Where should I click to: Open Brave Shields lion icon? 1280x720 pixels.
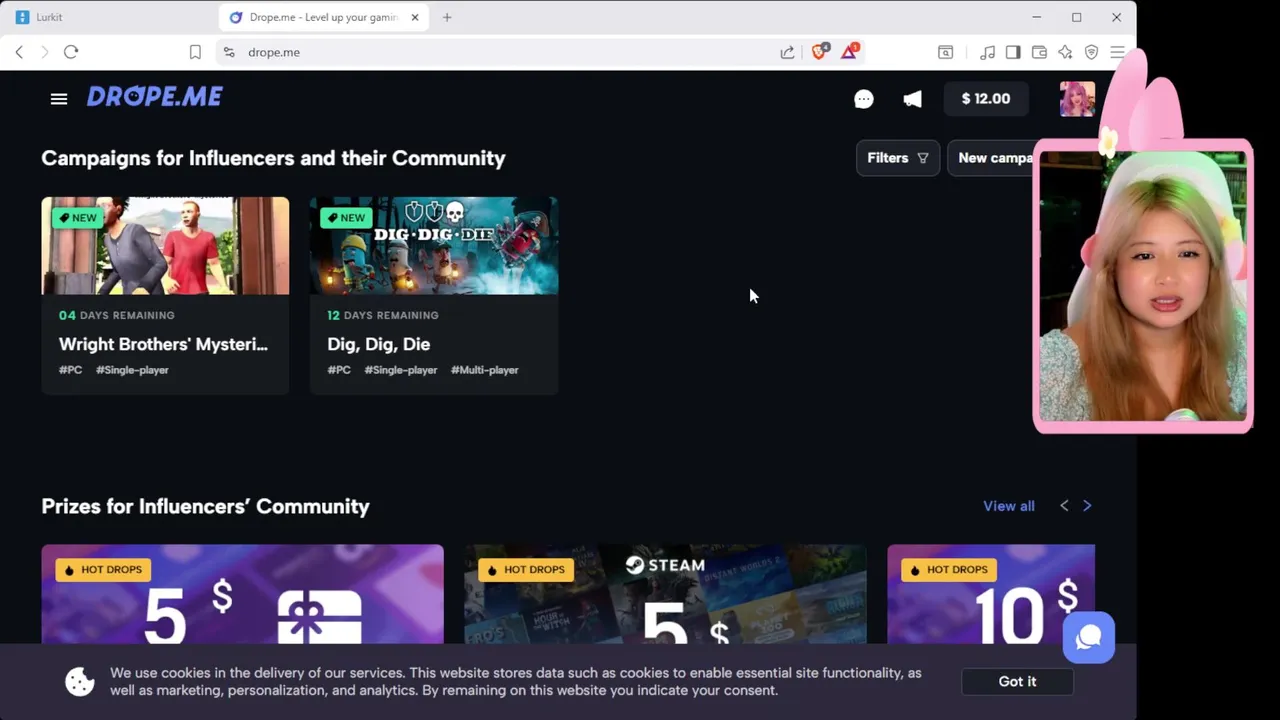[819, 52]
